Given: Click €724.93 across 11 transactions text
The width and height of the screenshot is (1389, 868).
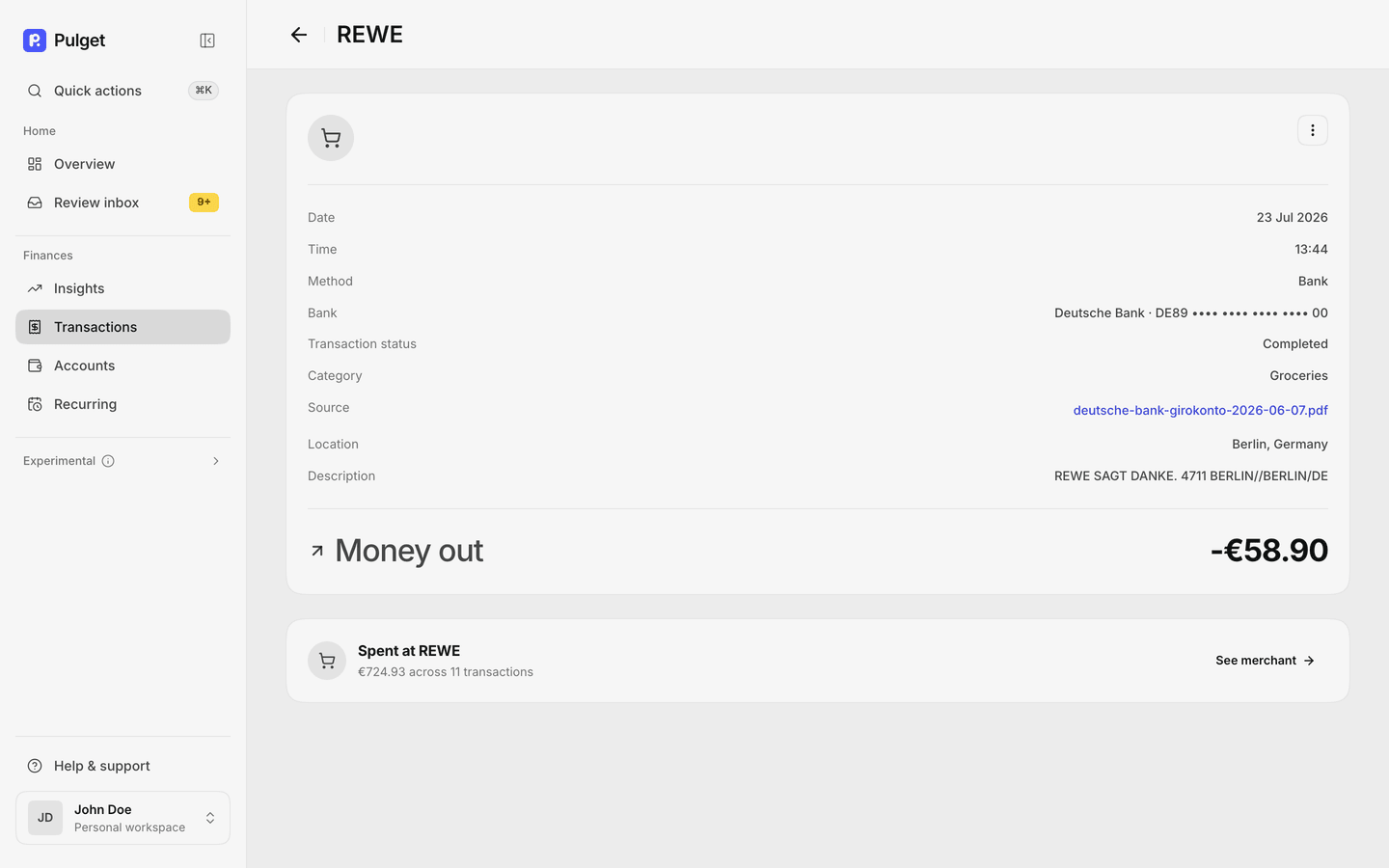Looking at the screenshot, I should tap(446, 672).
